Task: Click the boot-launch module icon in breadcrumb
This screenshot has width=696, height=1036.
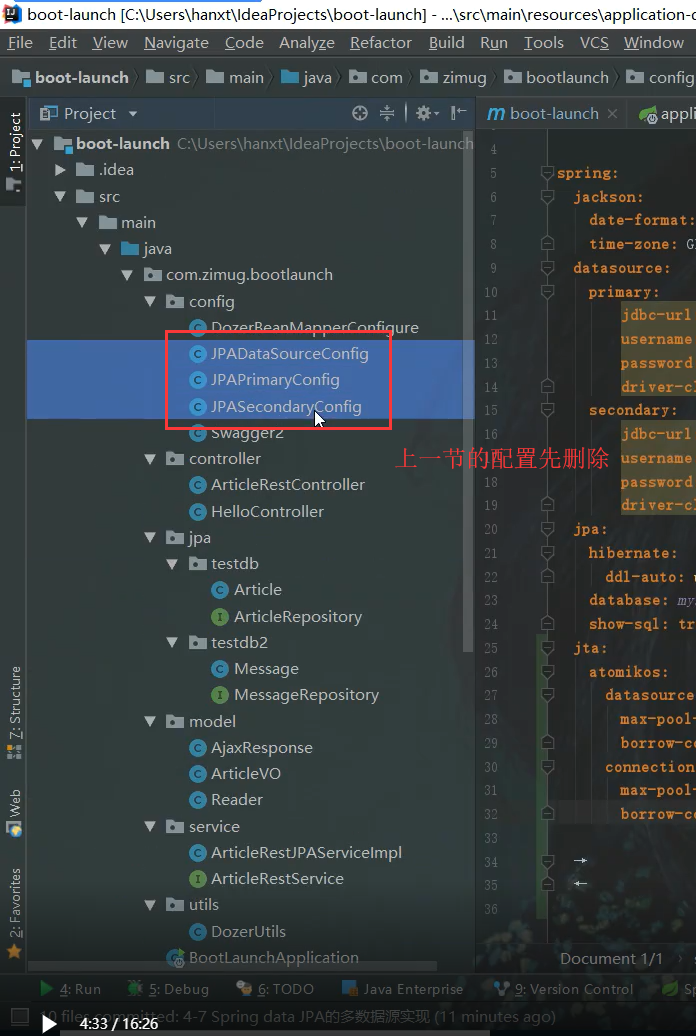Action: pyautogui.click(x=21, y=77)
